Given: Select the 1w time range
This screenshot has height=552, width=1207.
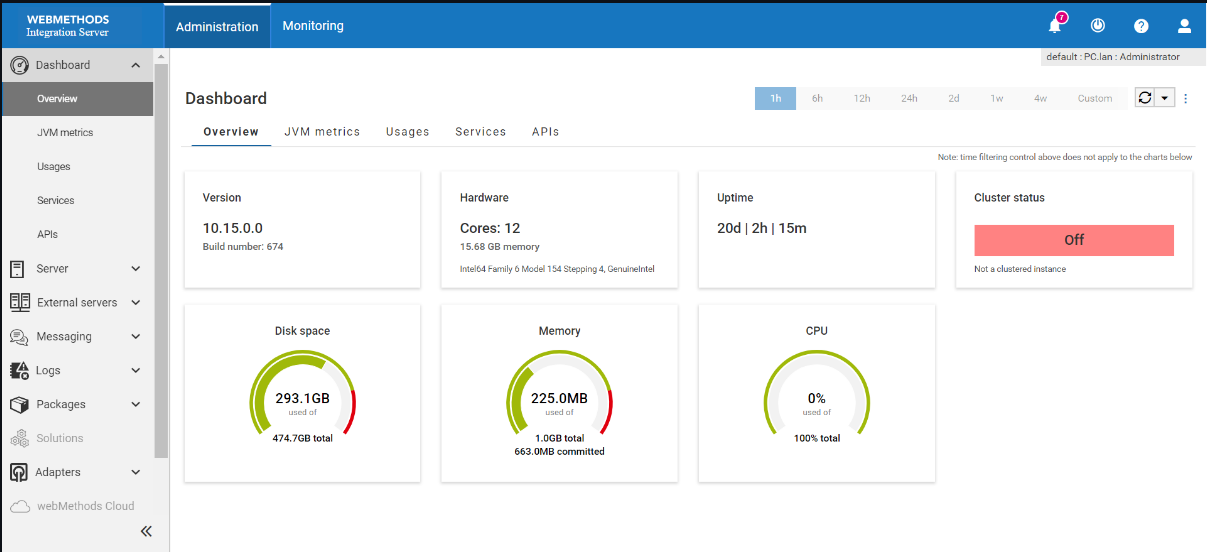Looking at the screenshot, I should (x=997, y=98).
